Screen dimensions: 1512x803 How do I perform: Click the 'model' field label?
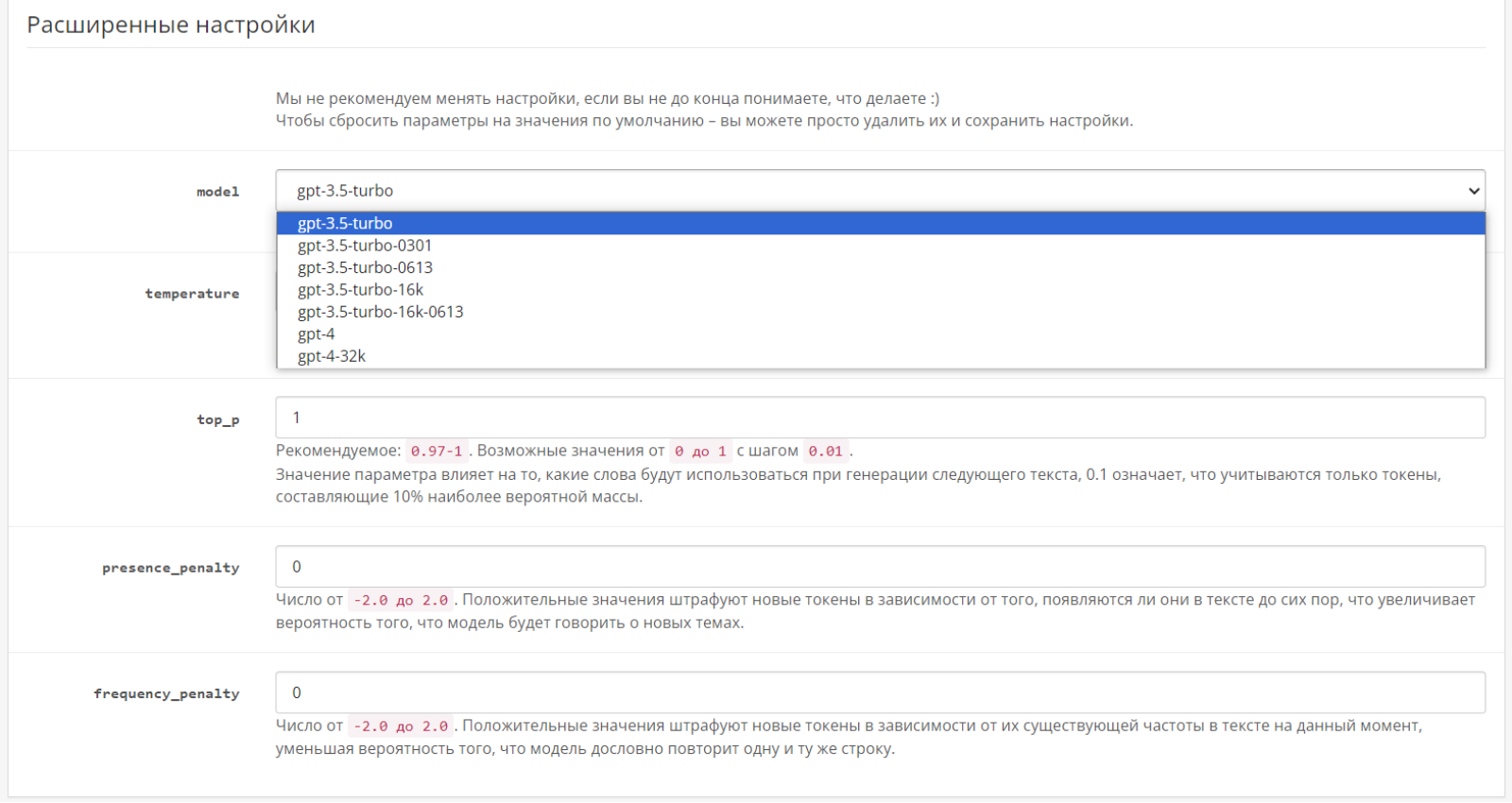pos(218,192)
